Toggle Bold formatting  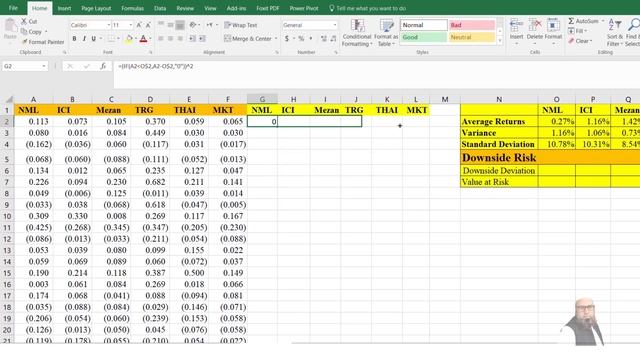pos(74,39)
